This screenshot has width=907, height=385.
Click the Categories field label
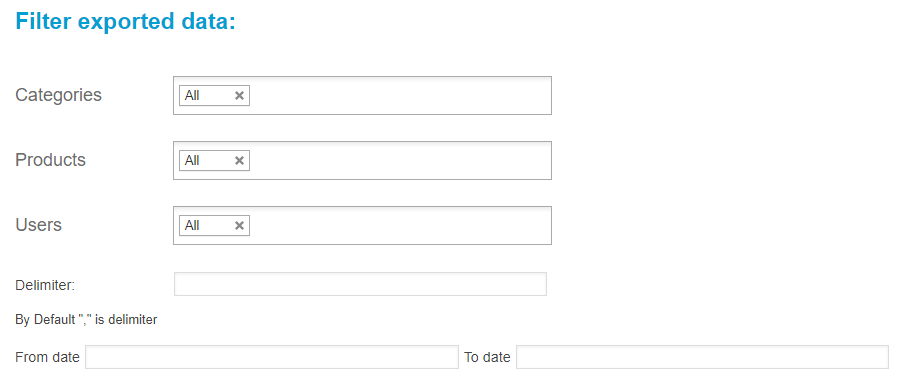pos(58,95)
